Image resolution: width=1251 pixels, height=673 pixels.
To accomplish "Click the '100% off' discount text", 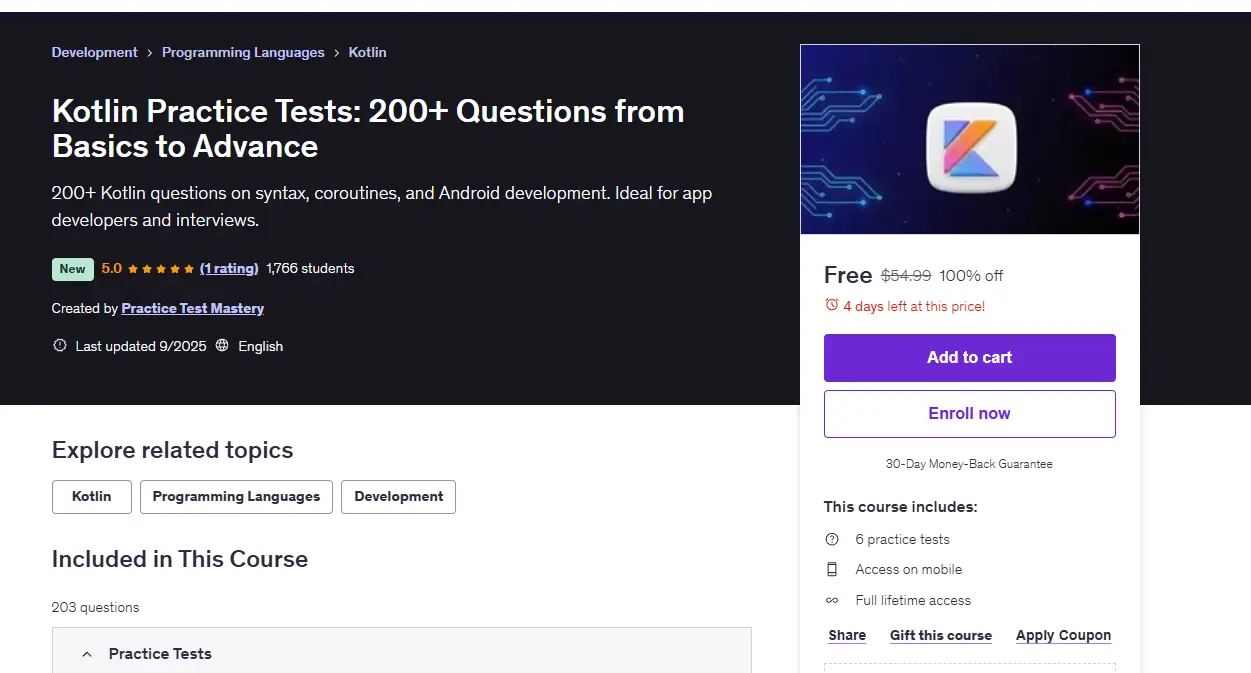I will [x=971, y=275].
